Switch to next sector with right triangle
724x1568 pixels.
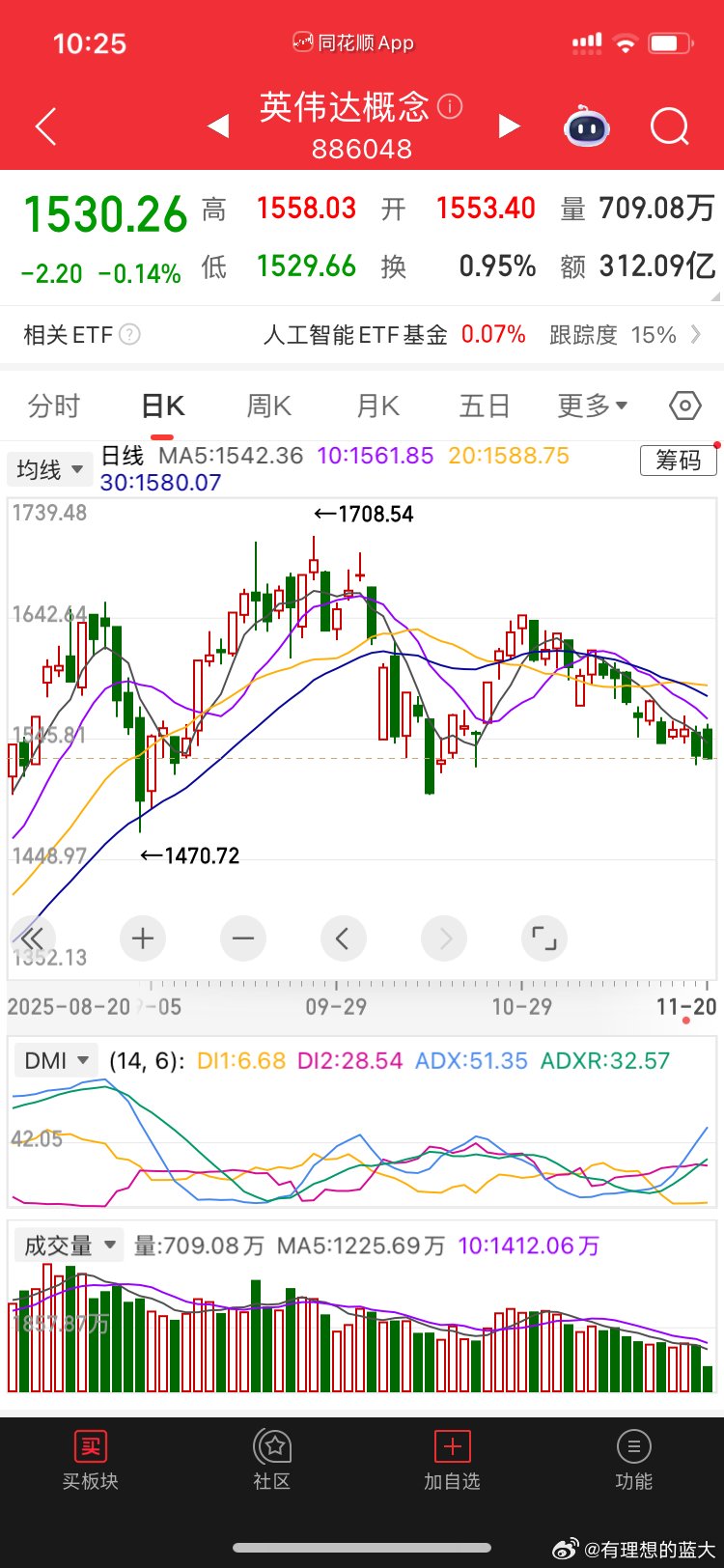click(509, 126)
